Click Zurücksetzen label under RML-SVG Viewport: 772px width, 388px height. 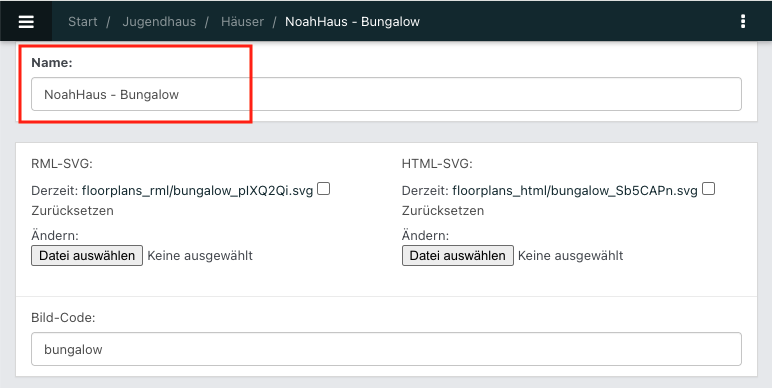point(72,211)
